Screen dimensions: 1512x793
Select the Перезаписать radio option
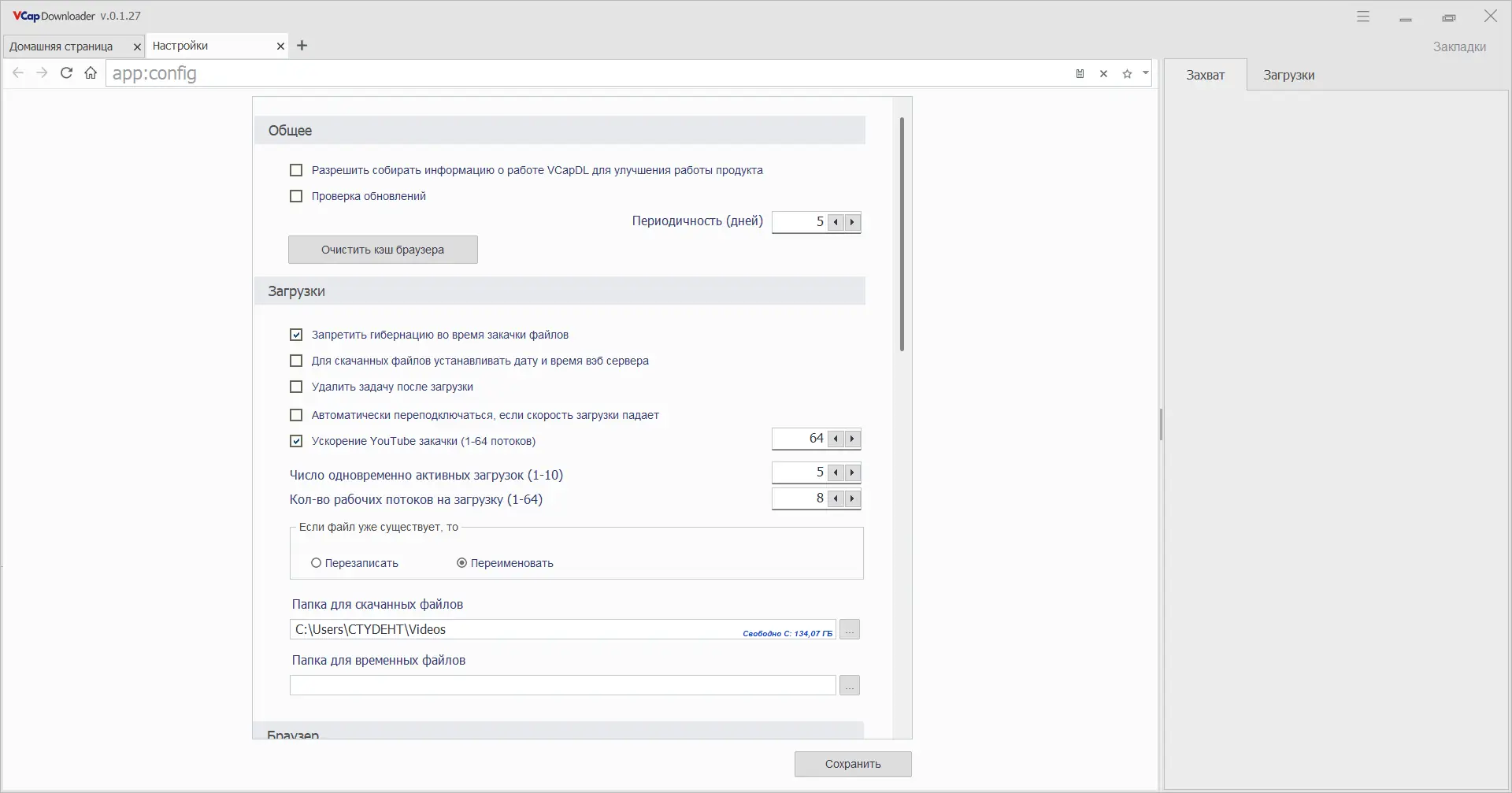tap(316, 563)
